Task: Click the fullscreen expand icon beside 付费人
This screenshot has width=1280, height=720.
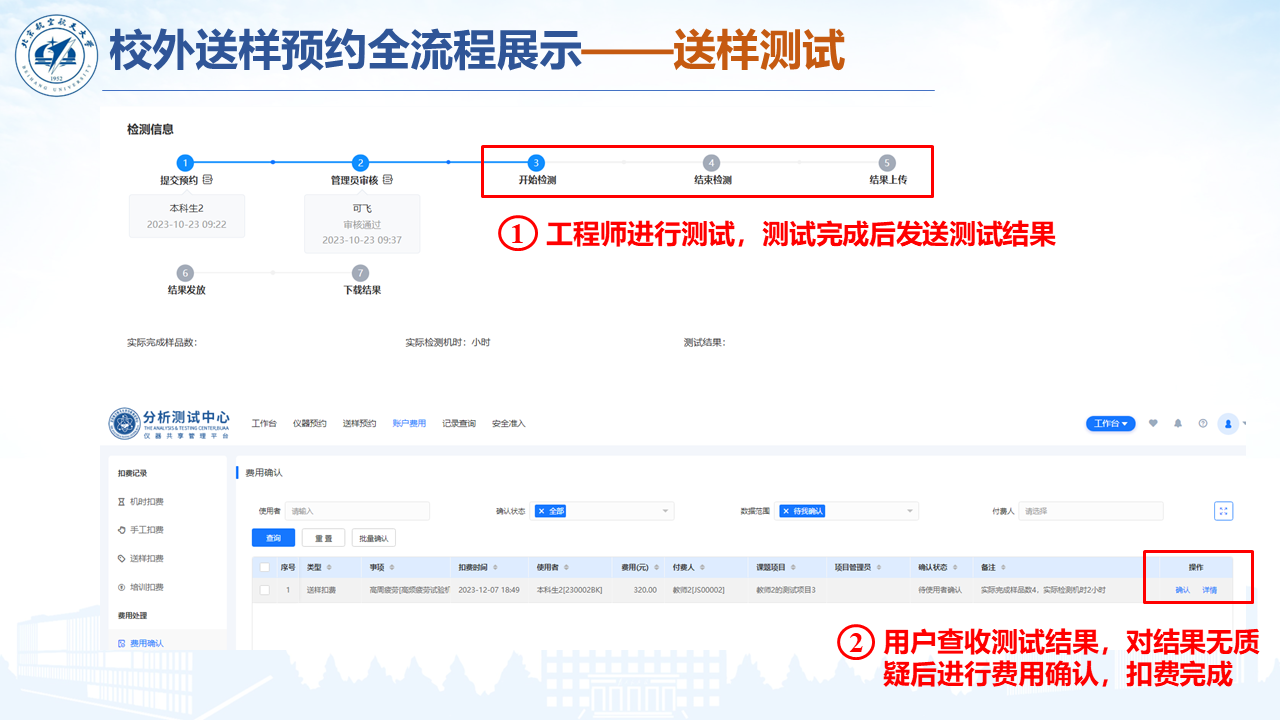Action: (1223, 511)
